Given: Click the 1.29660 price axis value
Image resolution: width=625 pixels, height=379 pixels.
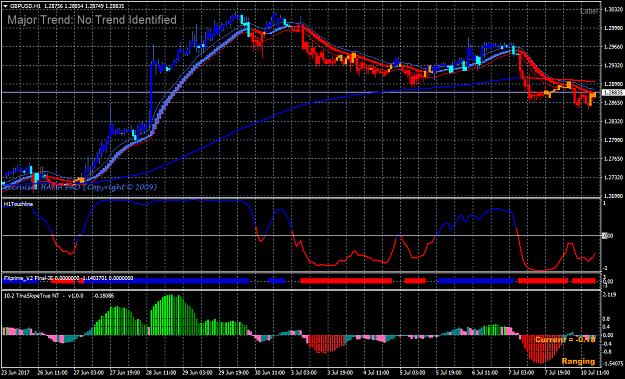Looking at the screenshot, I should coord(613,47).
